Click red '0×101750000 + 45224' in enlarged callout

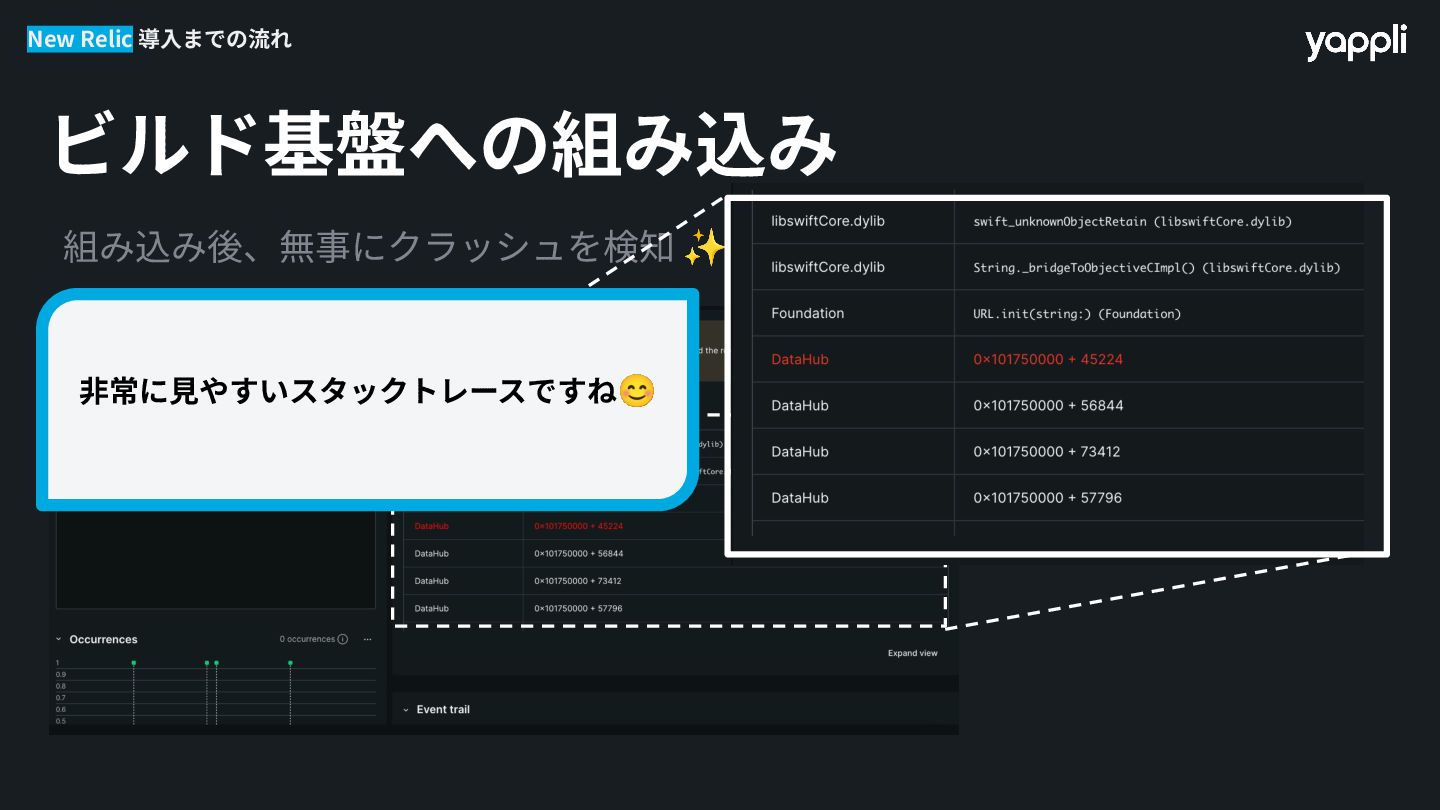click(1048, 359)
